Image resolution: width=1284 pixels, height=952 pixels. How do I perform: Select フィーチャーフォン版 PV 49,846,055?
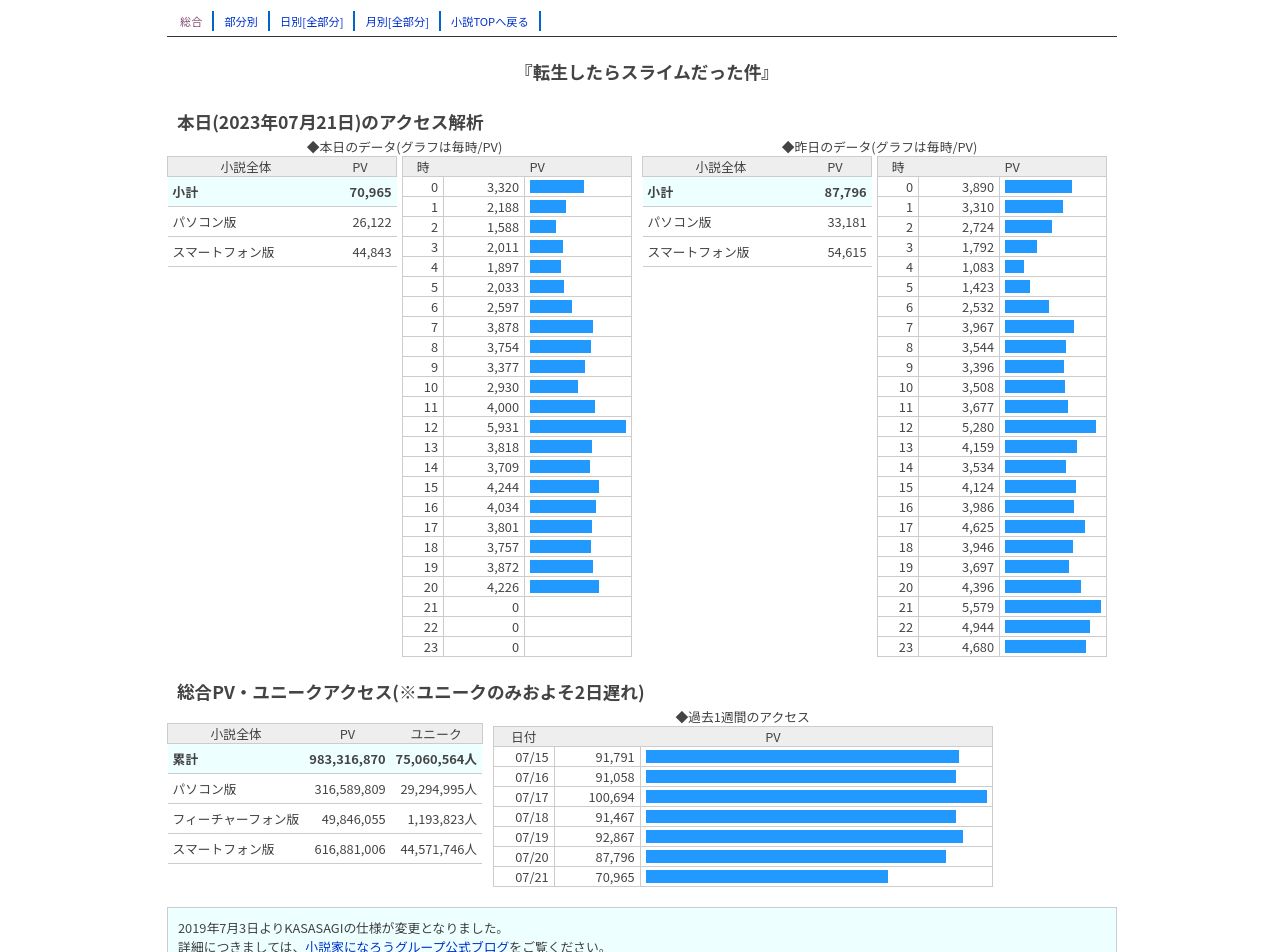click(x=353, y=819)
